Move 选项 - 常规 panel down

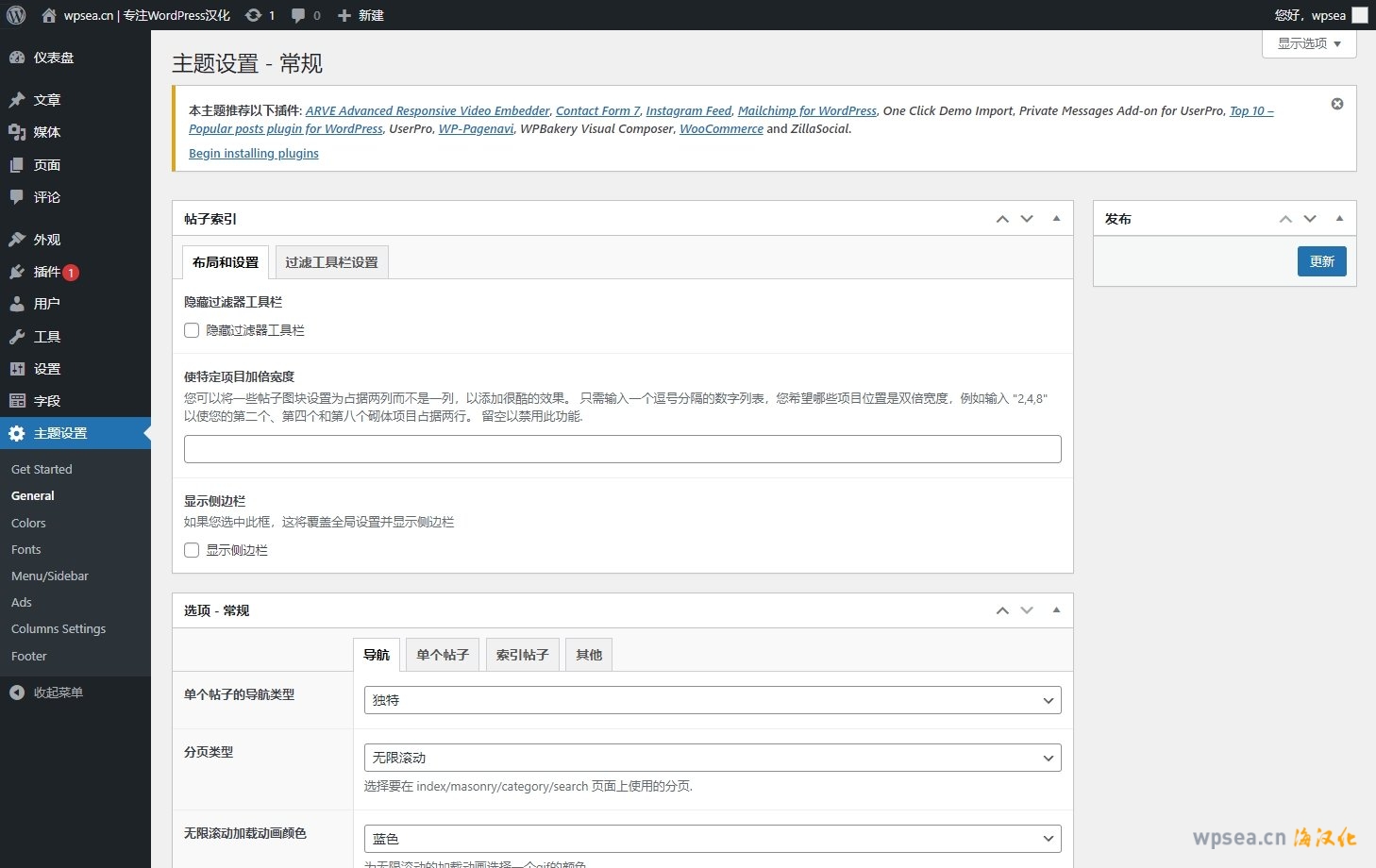(x=1027, y=610)
